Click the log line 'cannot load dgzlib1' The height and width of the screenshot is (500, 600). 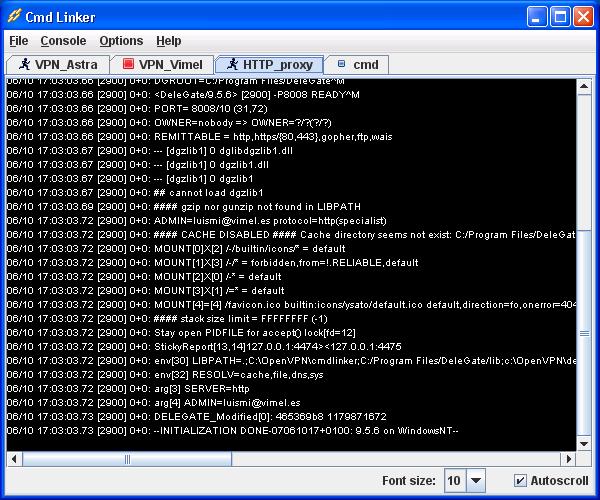tap(135, 193)
